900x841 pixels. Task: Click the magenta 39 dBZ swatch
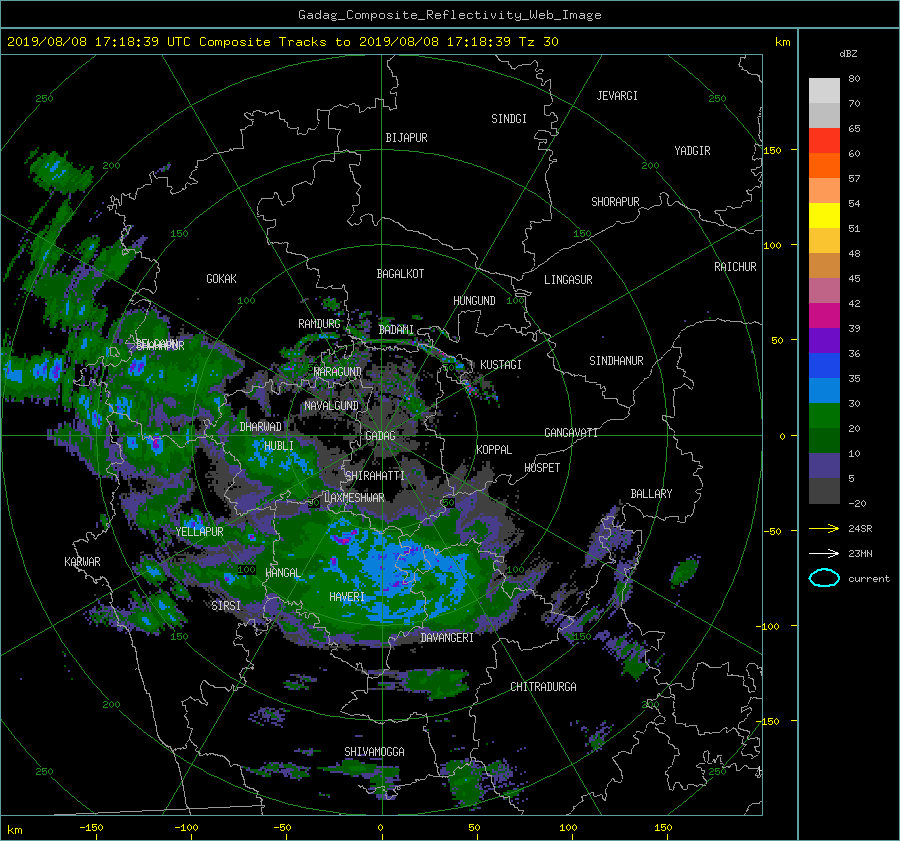[824, 316]
